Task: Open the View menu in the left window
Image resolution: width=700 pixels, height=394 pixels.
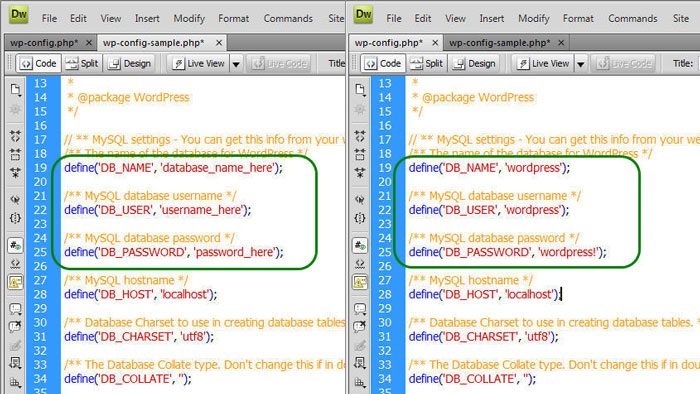Action: click(111, 19)
